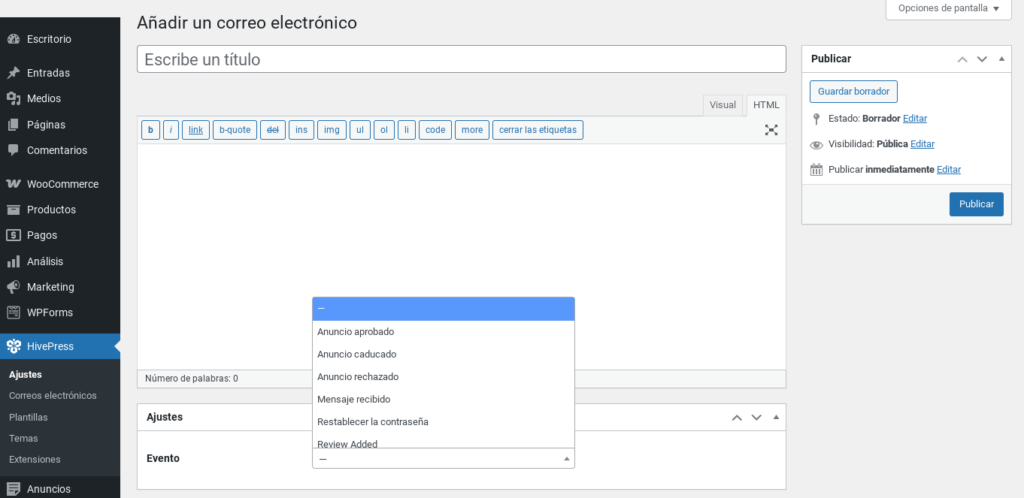Click the ins quicktag button
Screen dimensions: 1024x498
tap(301, 130)
